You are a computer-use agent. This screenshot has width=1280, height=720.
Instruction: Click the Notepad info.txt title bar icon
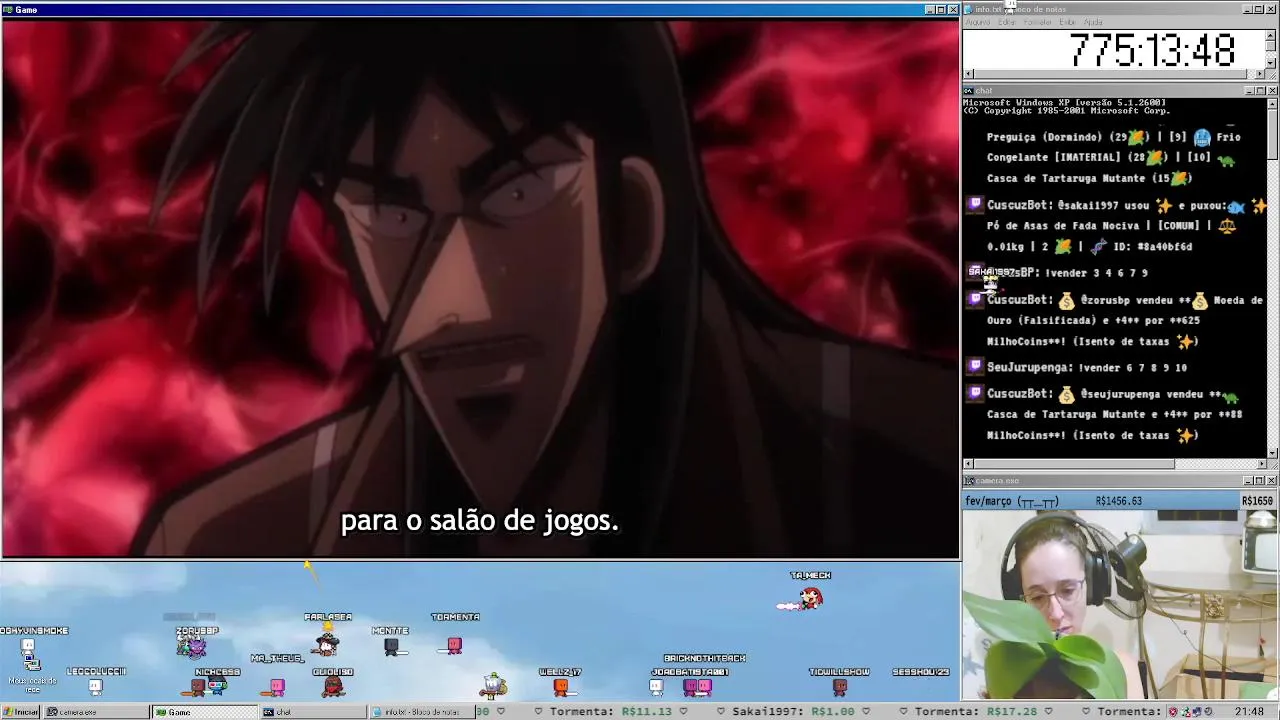click(969, 9)
